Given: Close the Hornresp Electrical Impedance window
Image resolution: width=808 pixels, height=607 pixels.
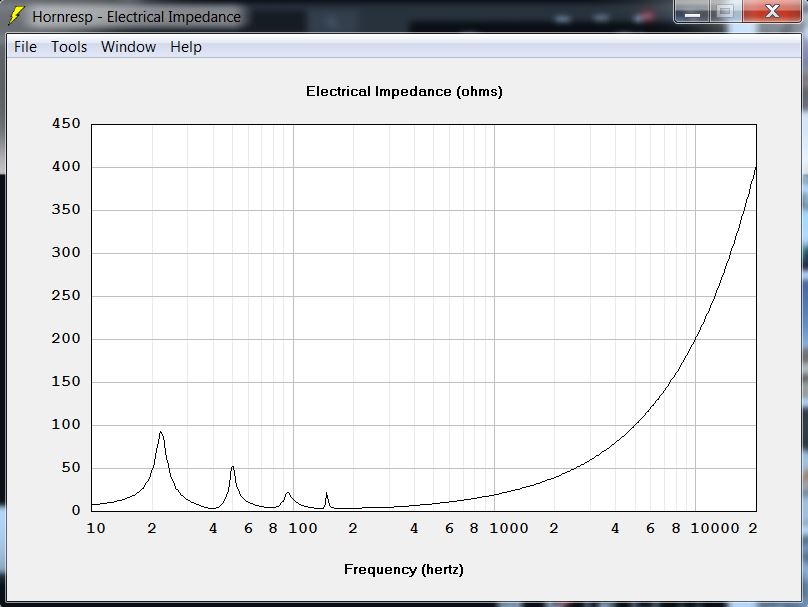Looking at the screenshot, I should [x=772, y=11].
